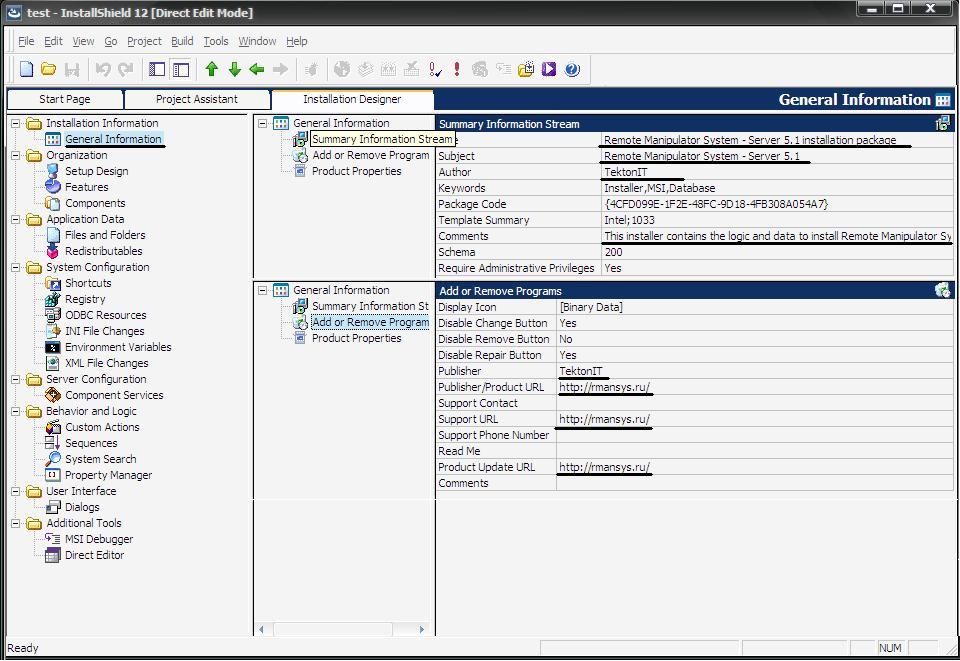Open the Project menu
This screenshot has width=960, height=661.
click(144, 41)
